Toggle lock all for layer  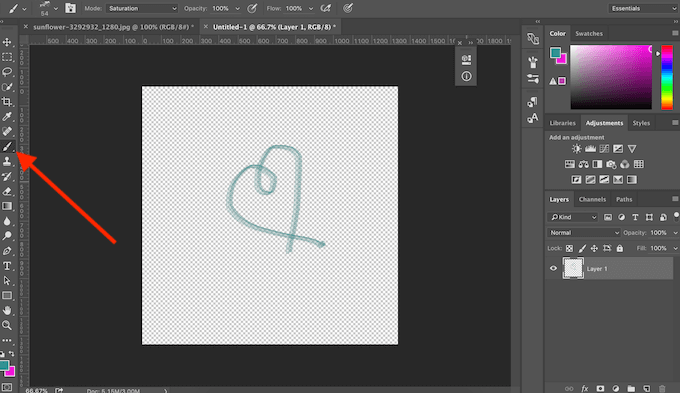(620, 248)
